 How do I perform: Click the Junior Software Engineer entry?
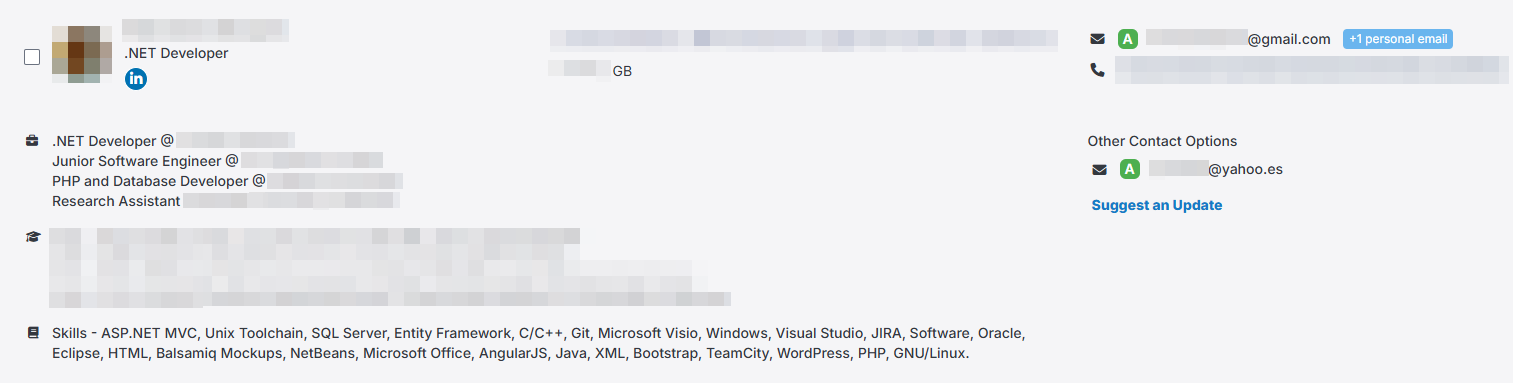coord(217,160)
